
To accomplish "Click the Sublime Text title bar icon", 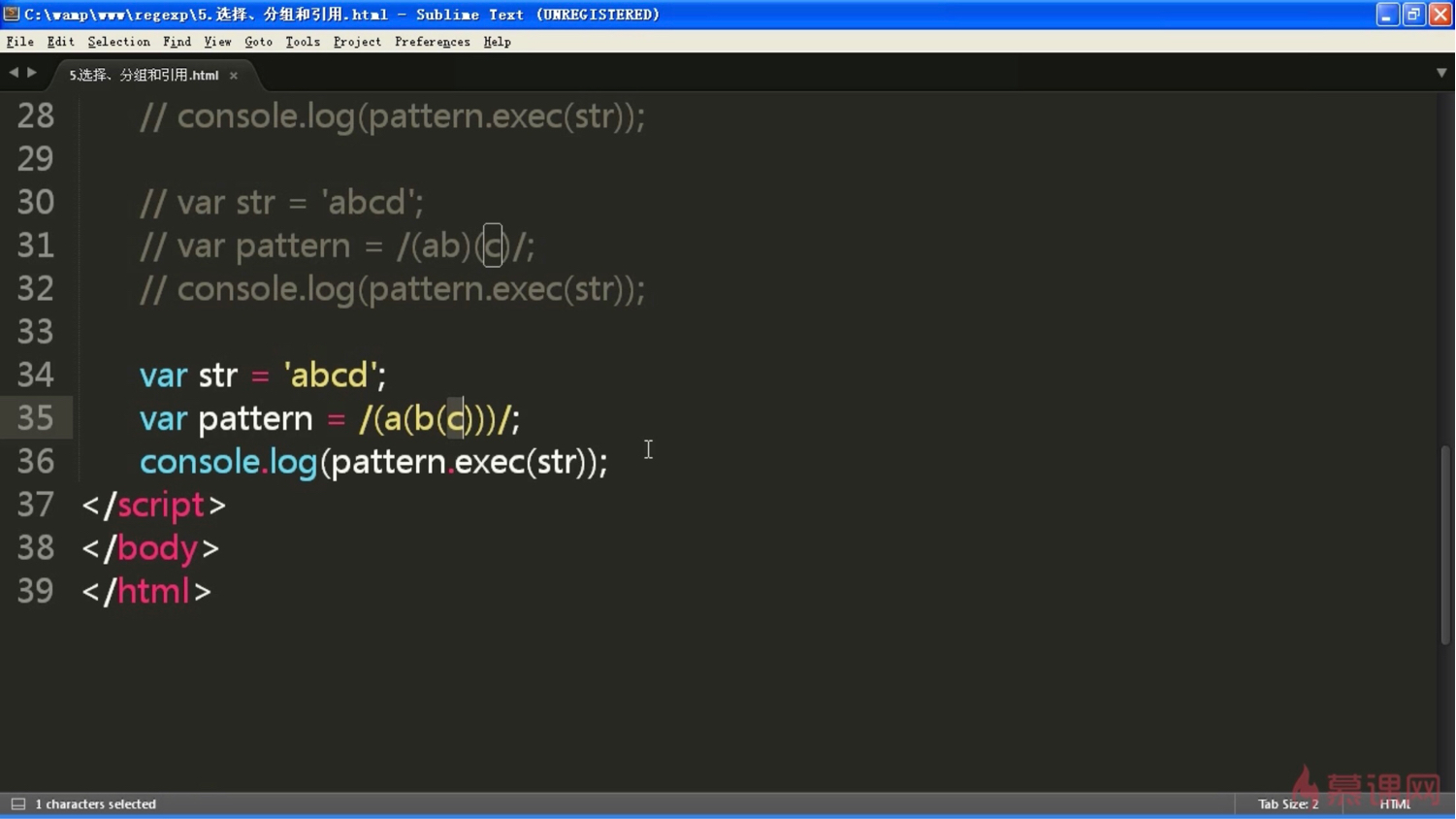I will click(12, 14).
